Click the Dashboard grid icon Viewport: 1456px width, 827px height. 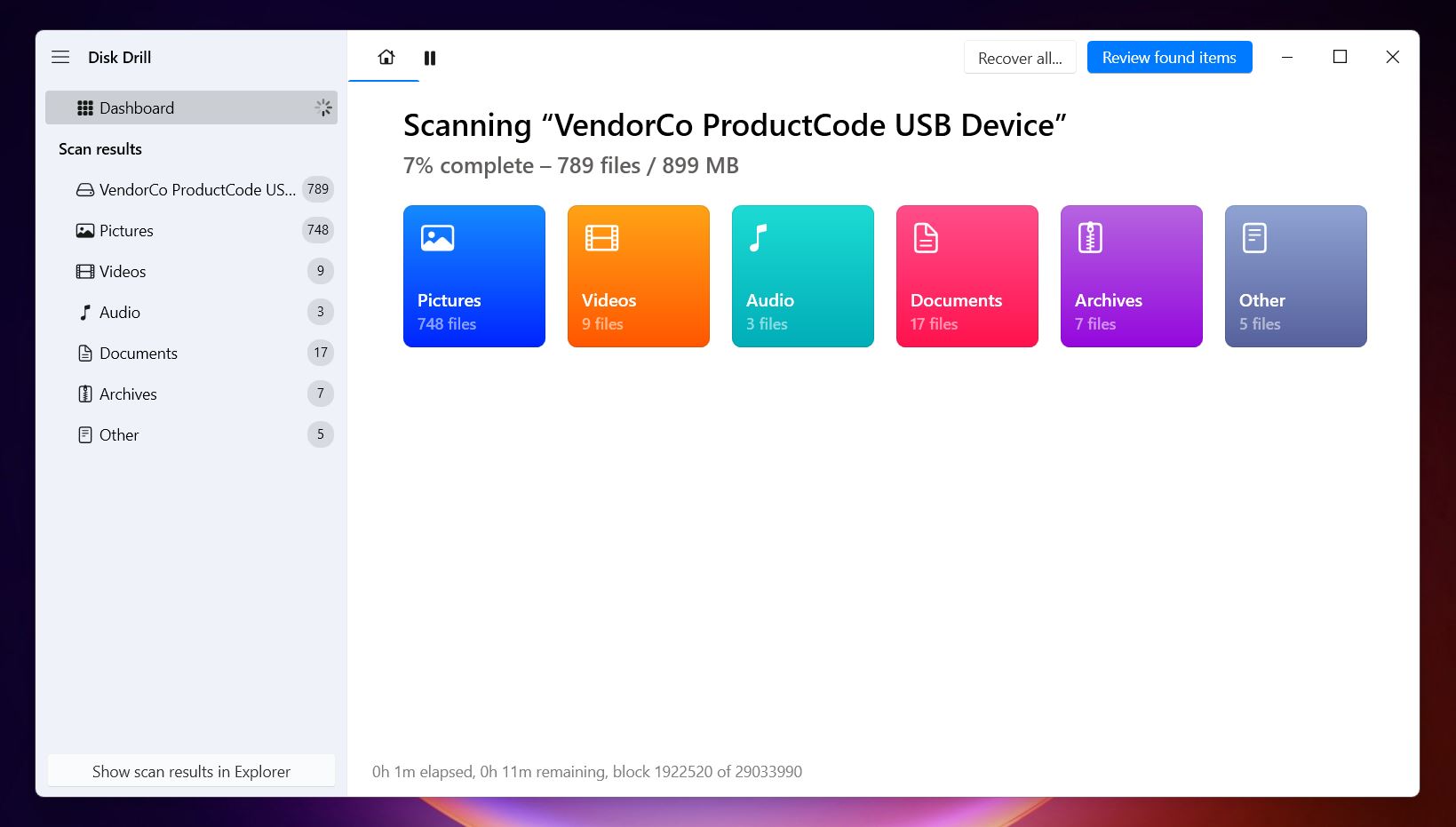click(x=85, y=107)
